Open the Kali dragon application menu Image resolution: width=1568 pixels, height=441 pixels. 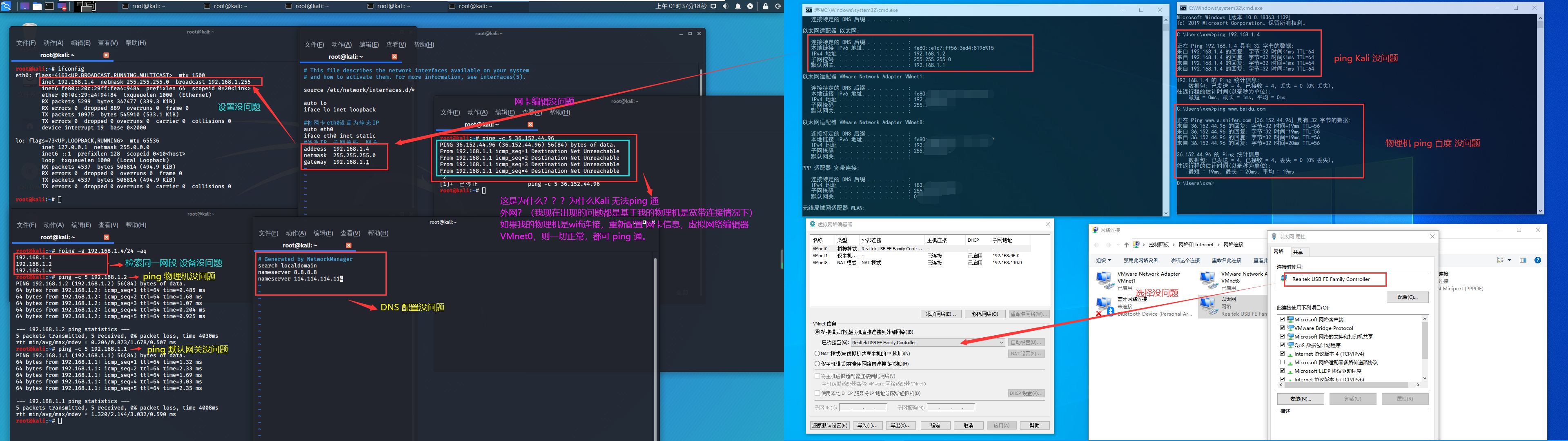[x=6, y=6]
